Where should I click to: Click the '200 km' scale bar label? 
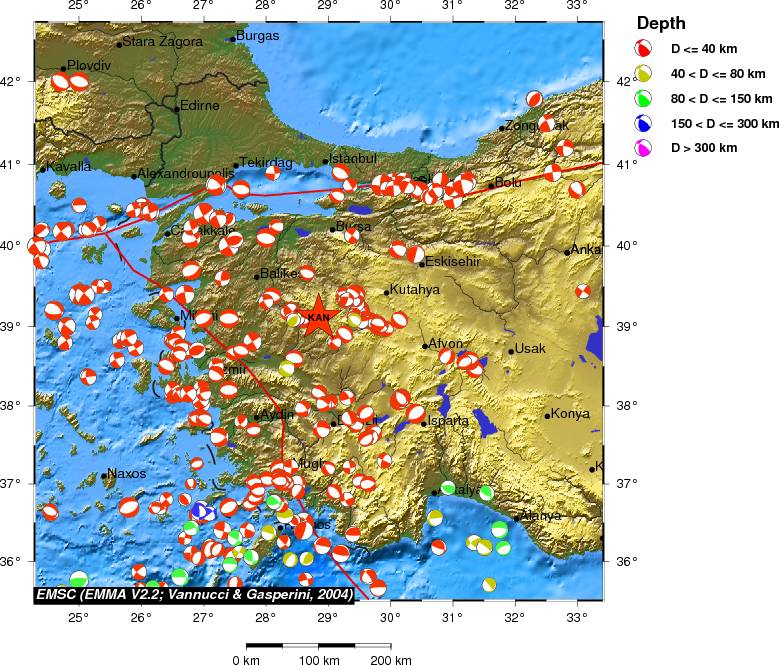pos(390,660)
